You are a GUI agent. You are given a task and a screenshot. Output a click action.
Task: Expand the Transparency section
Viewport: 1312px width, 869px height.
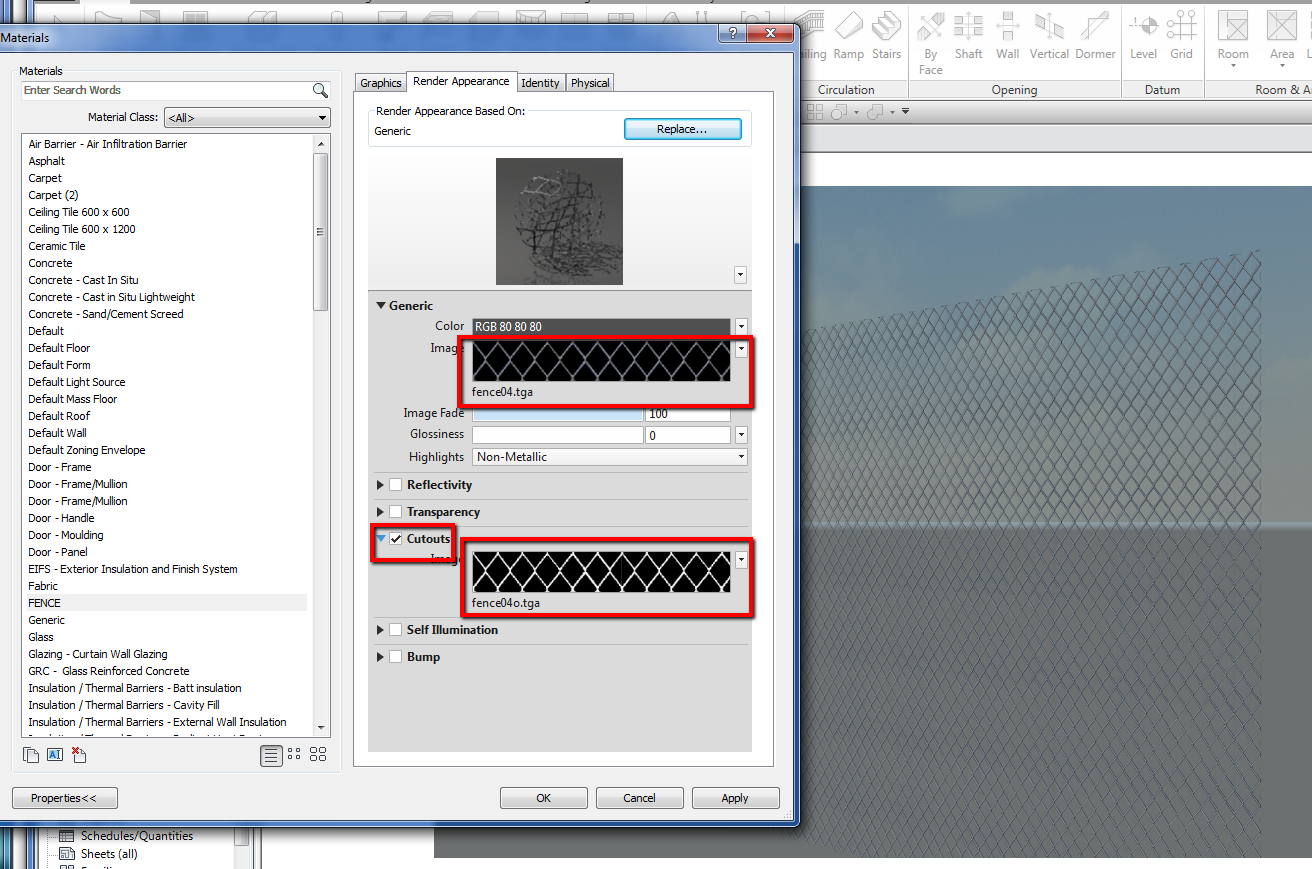coord(380,512)
